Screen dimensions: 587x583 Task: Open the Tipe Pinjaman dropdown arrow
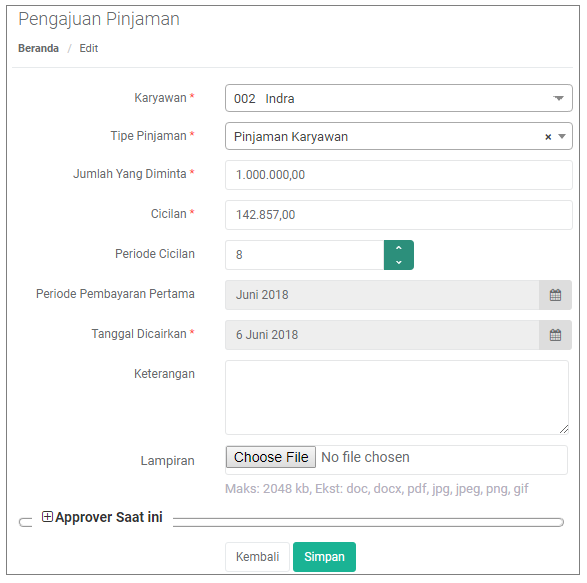[x=562, y=136]
